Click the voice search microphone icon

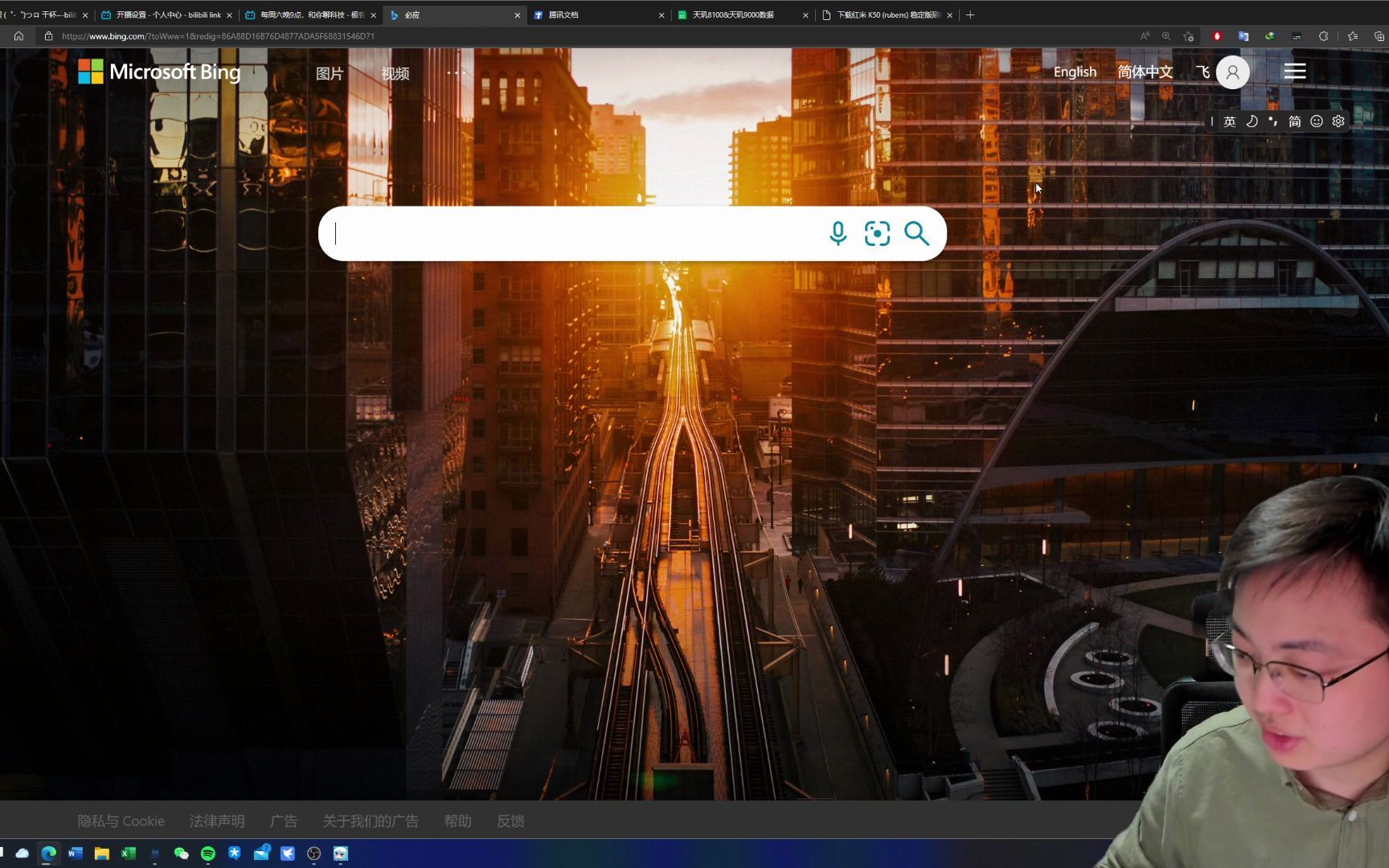pos(838,233)
